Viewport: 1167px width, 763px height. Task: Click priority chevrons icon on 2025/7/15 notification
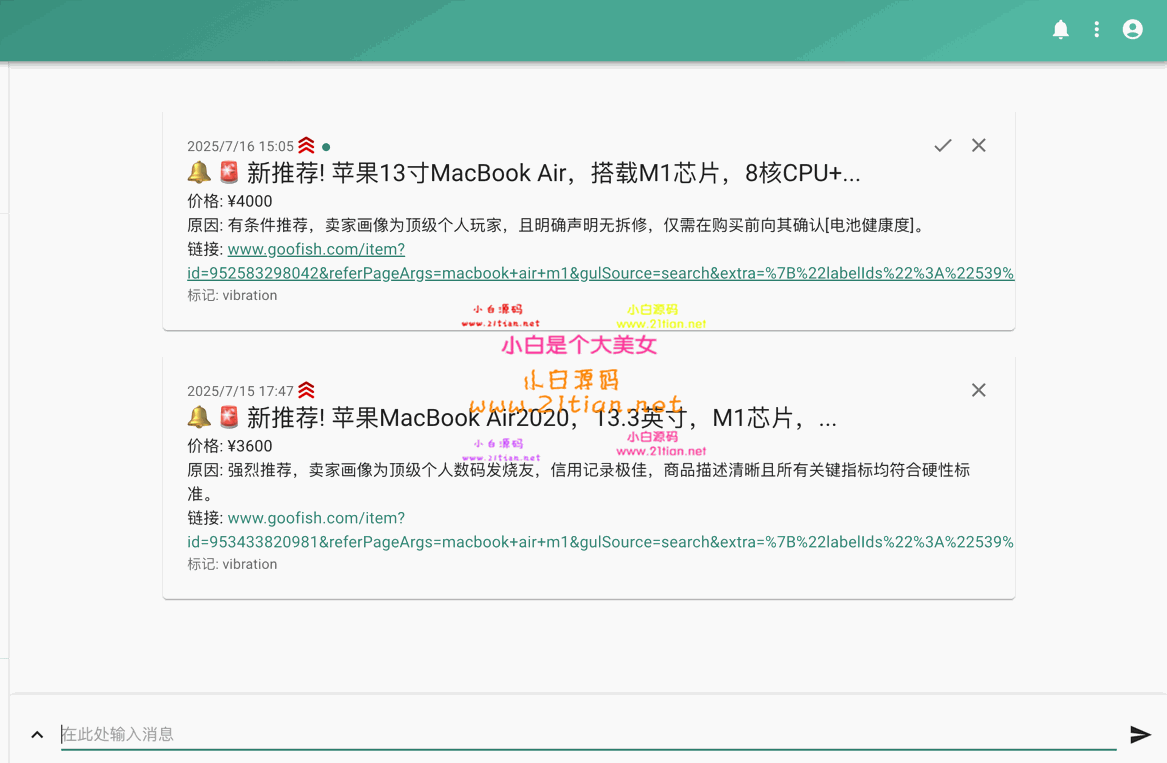coord(307,390)
